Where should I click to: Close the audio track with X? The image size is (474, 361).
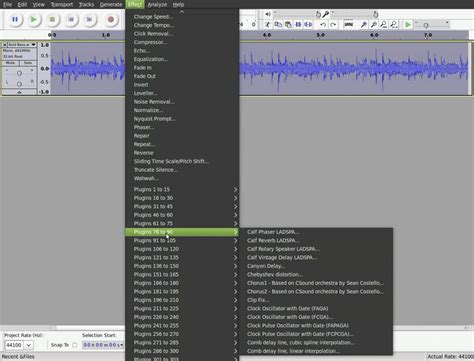pos(4,44)
